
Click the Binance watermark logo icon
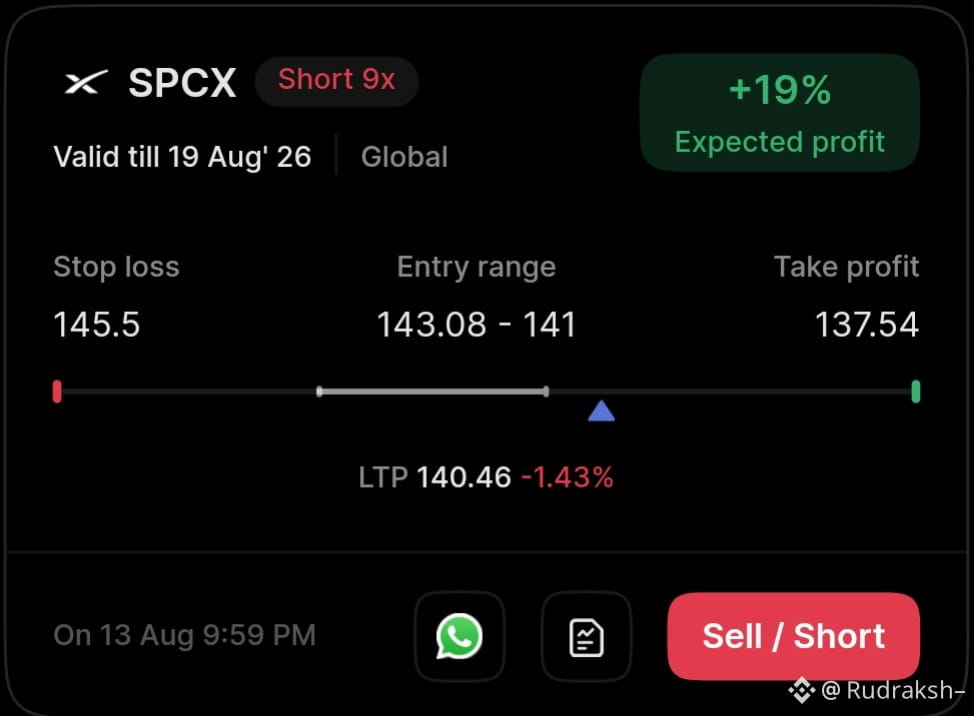(802, 690)
